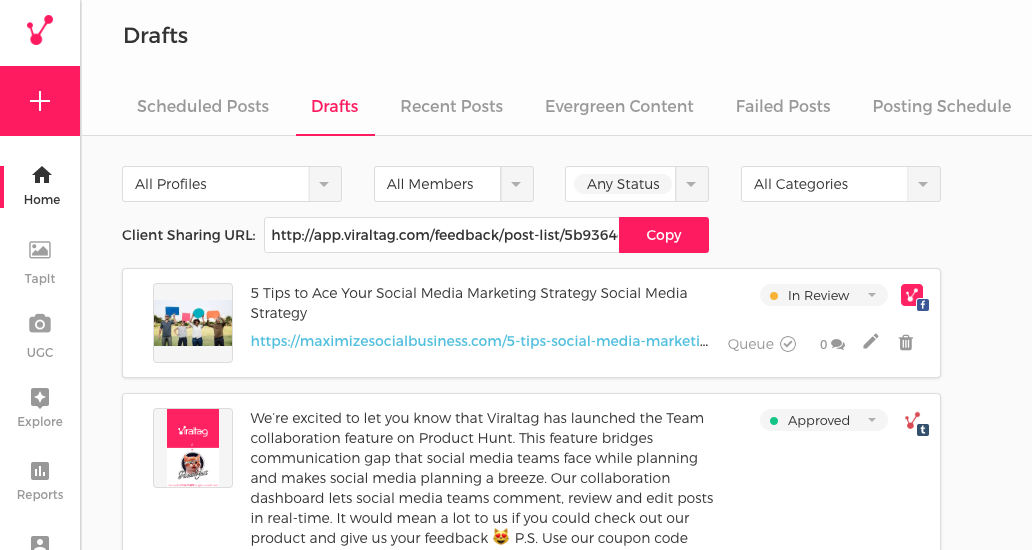Click the Drafts page heading

click(x=155, y=36)
